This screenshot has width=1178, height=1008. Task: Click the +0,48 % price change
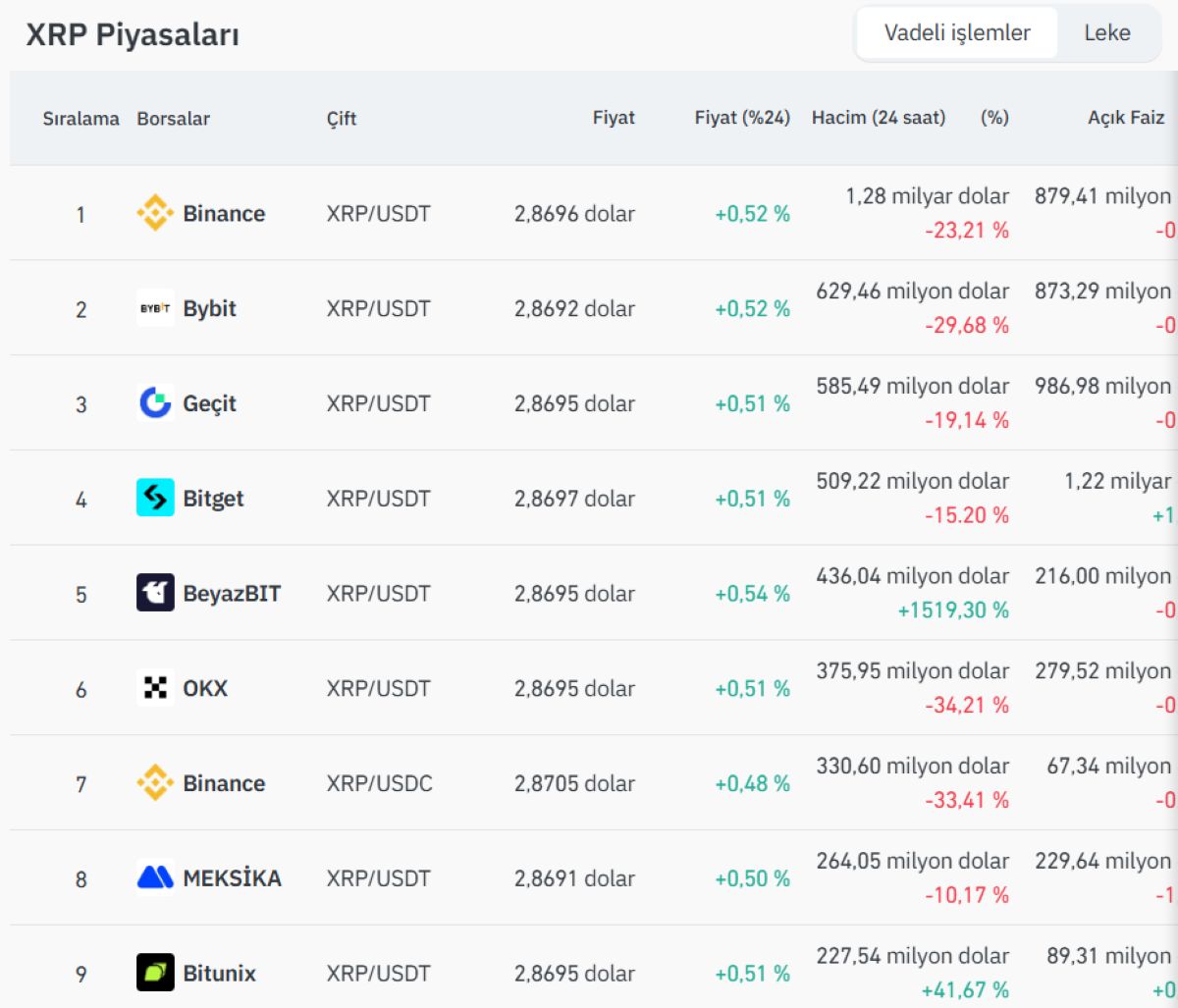pyautogui.click(x=752, y=783)
